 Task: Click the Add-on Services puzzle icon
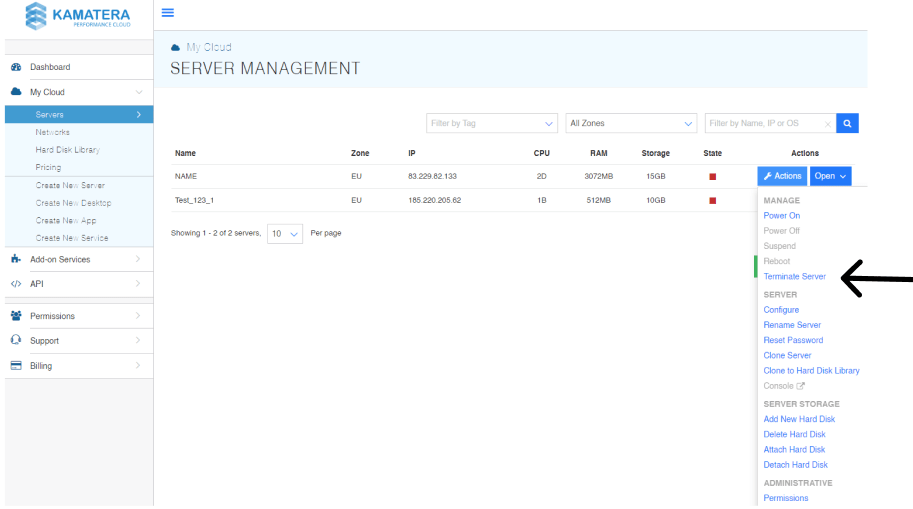16,259
